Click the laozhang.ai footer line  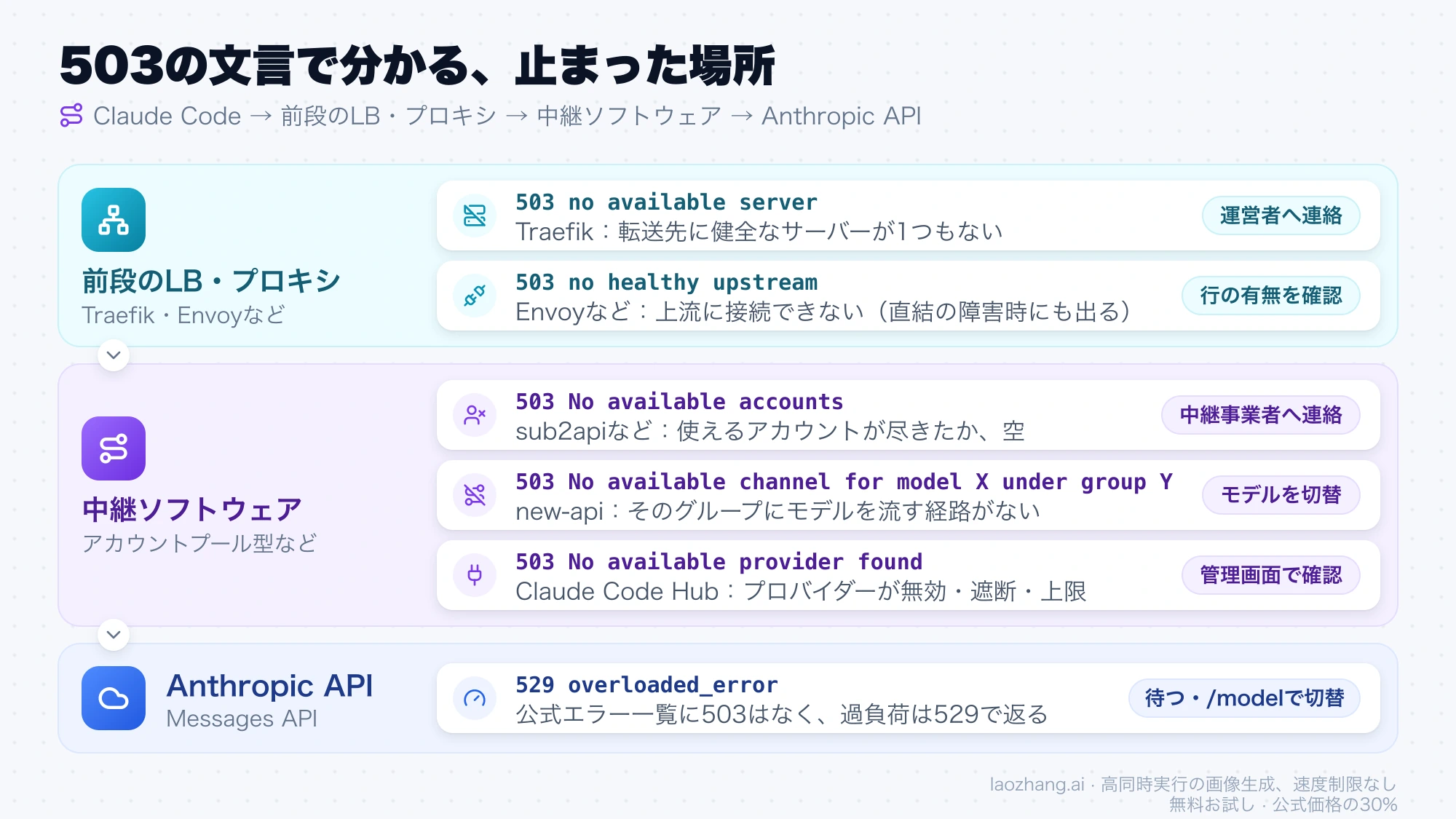[1193, 784]
